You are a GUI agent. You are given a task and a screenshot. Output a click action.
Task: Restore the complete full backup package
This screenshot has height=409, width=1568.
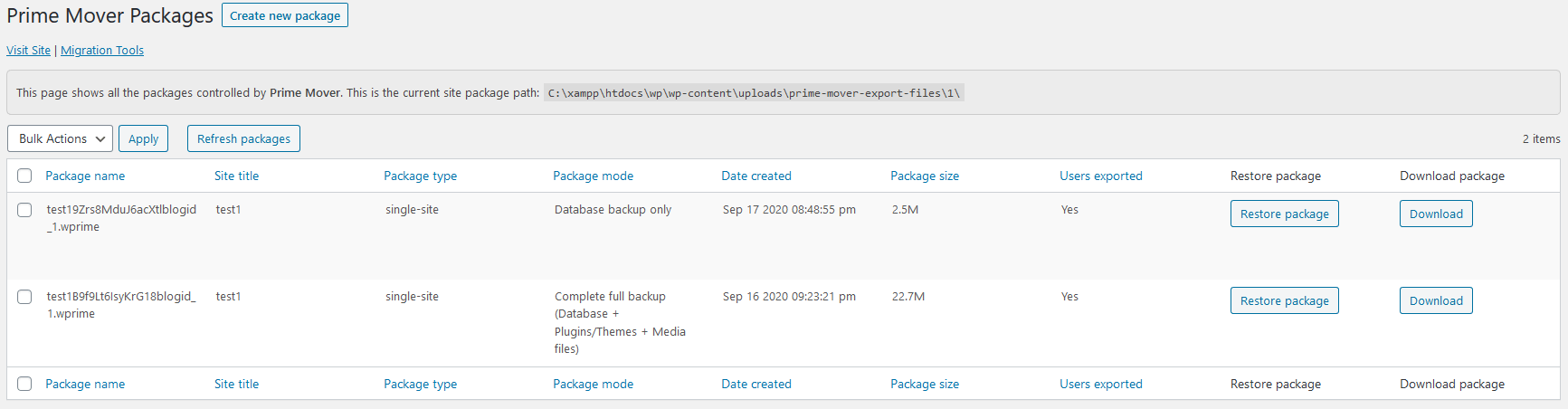coord(1284,300)
